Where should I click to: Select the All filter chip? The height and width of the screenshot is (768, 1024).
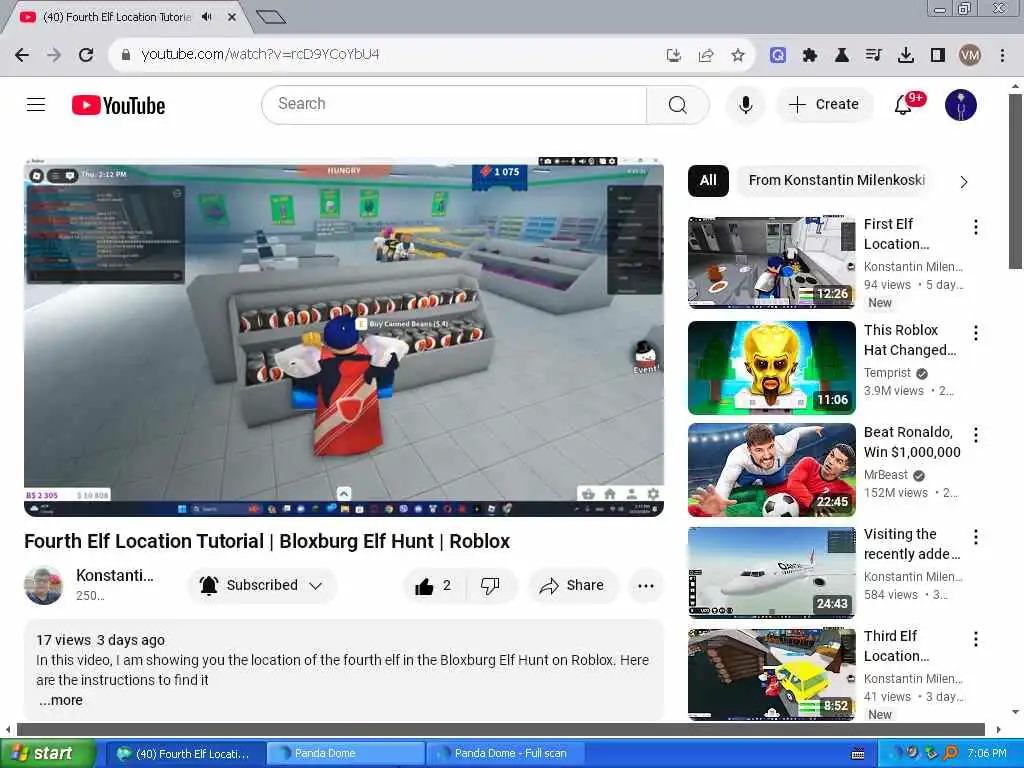708,181
